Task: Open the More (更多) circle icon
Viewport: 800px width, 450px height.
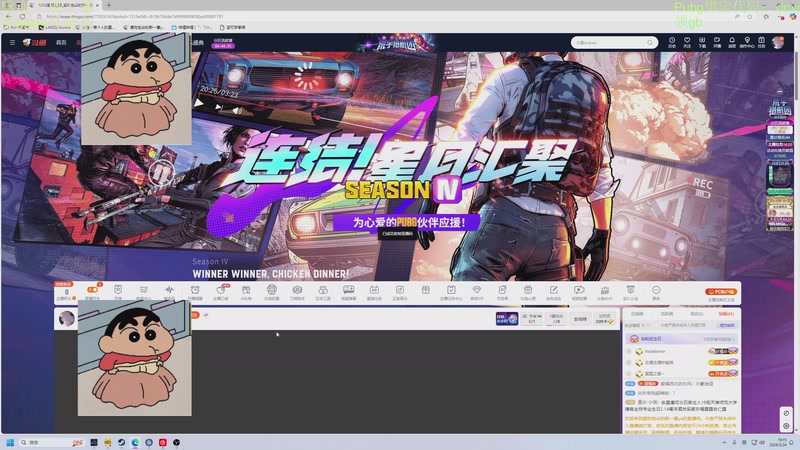Action: [656, 292]
